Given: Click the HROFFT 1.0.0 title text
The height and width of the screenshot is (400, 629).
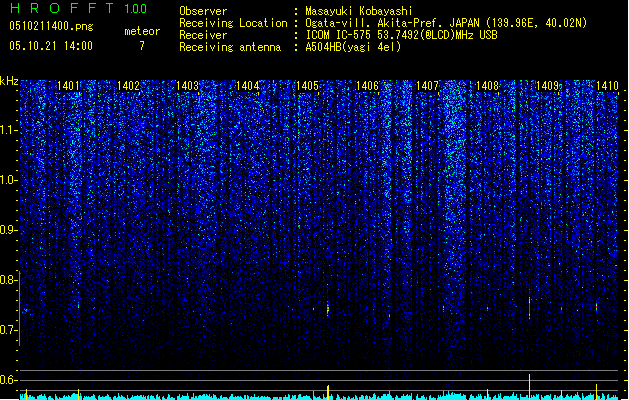Looking at the screenshot, I should [78, 8].
